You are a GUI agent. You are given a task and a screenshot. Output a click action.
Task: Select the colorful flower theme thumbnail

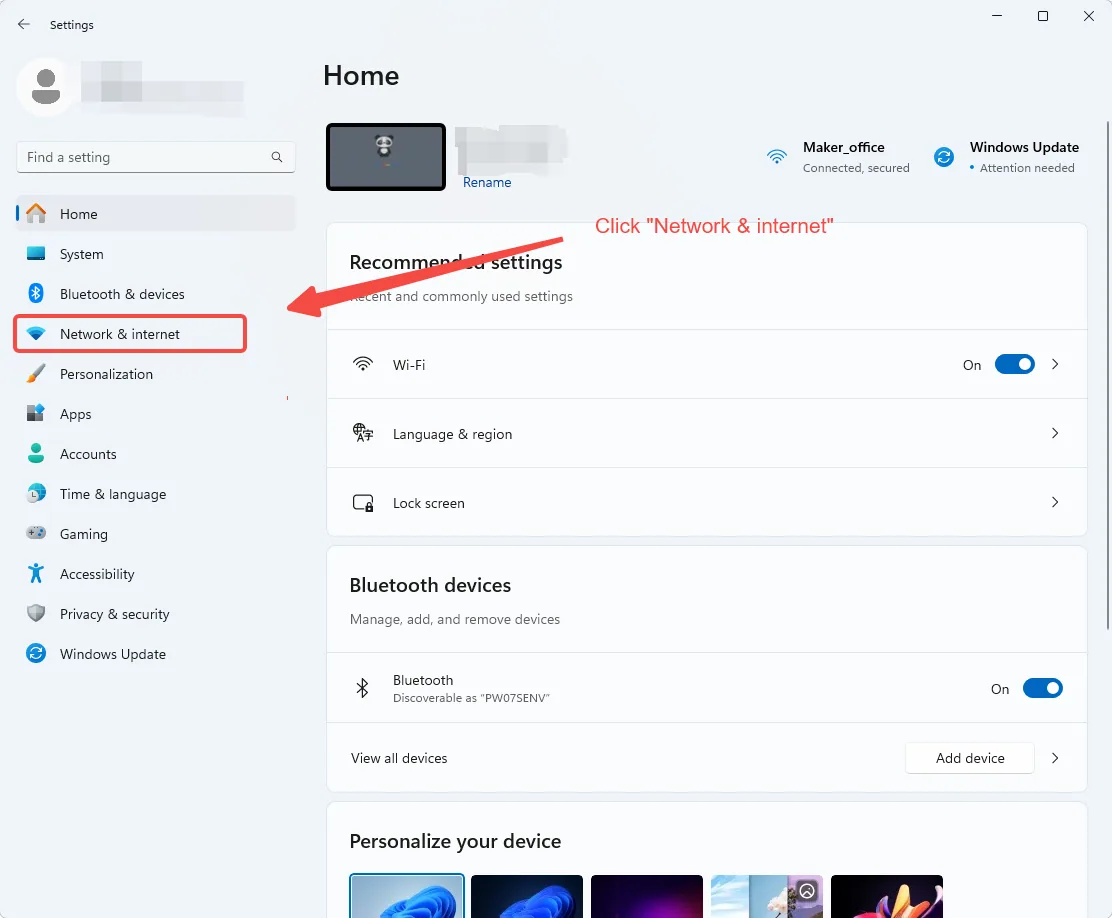coord(886,896)
